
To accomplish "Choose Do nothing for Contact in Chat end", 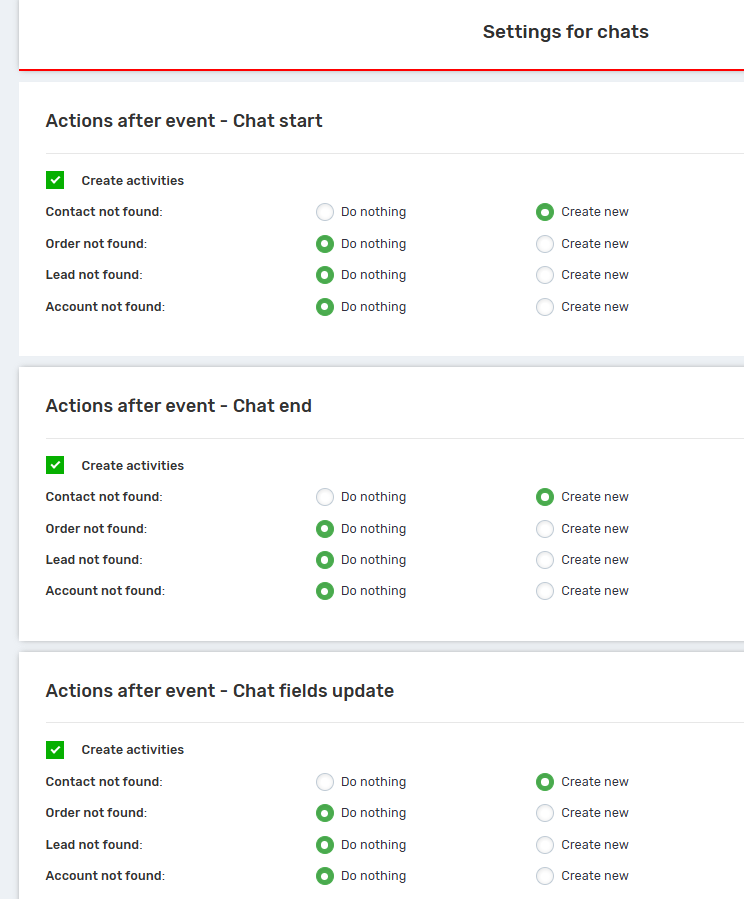I will 325,497.
